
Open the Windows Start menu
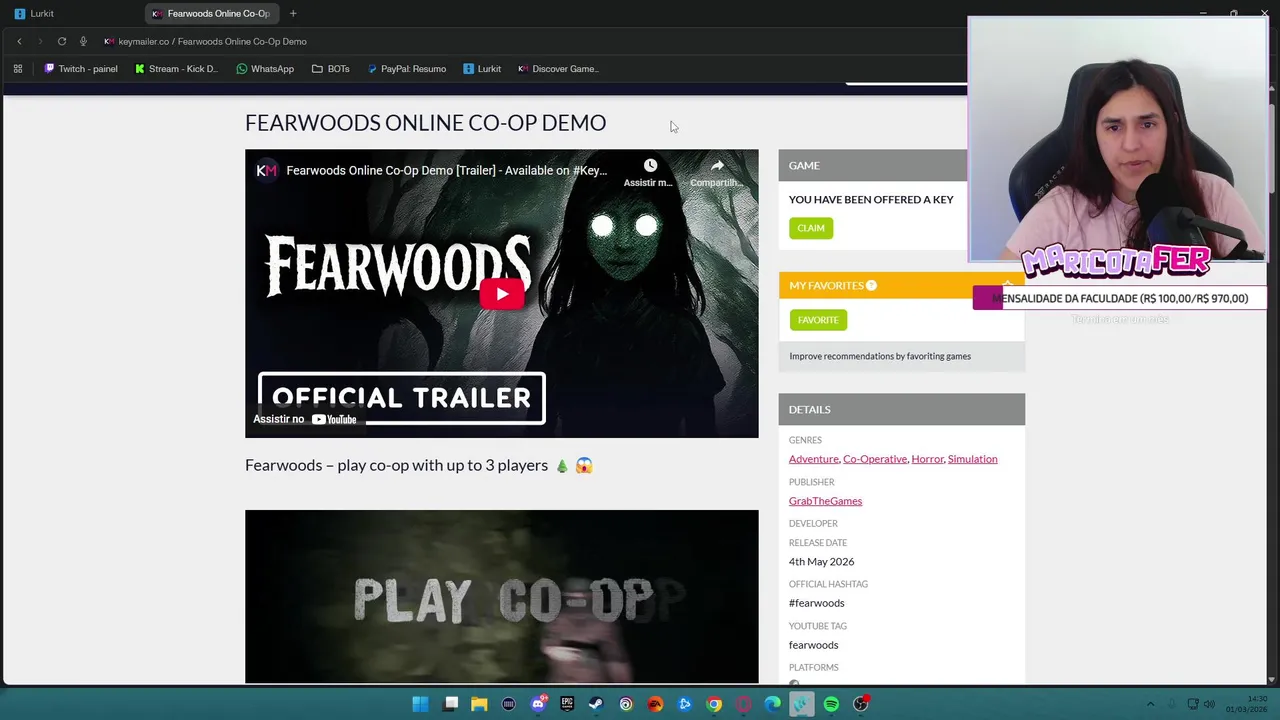click(x=420, y=704)
